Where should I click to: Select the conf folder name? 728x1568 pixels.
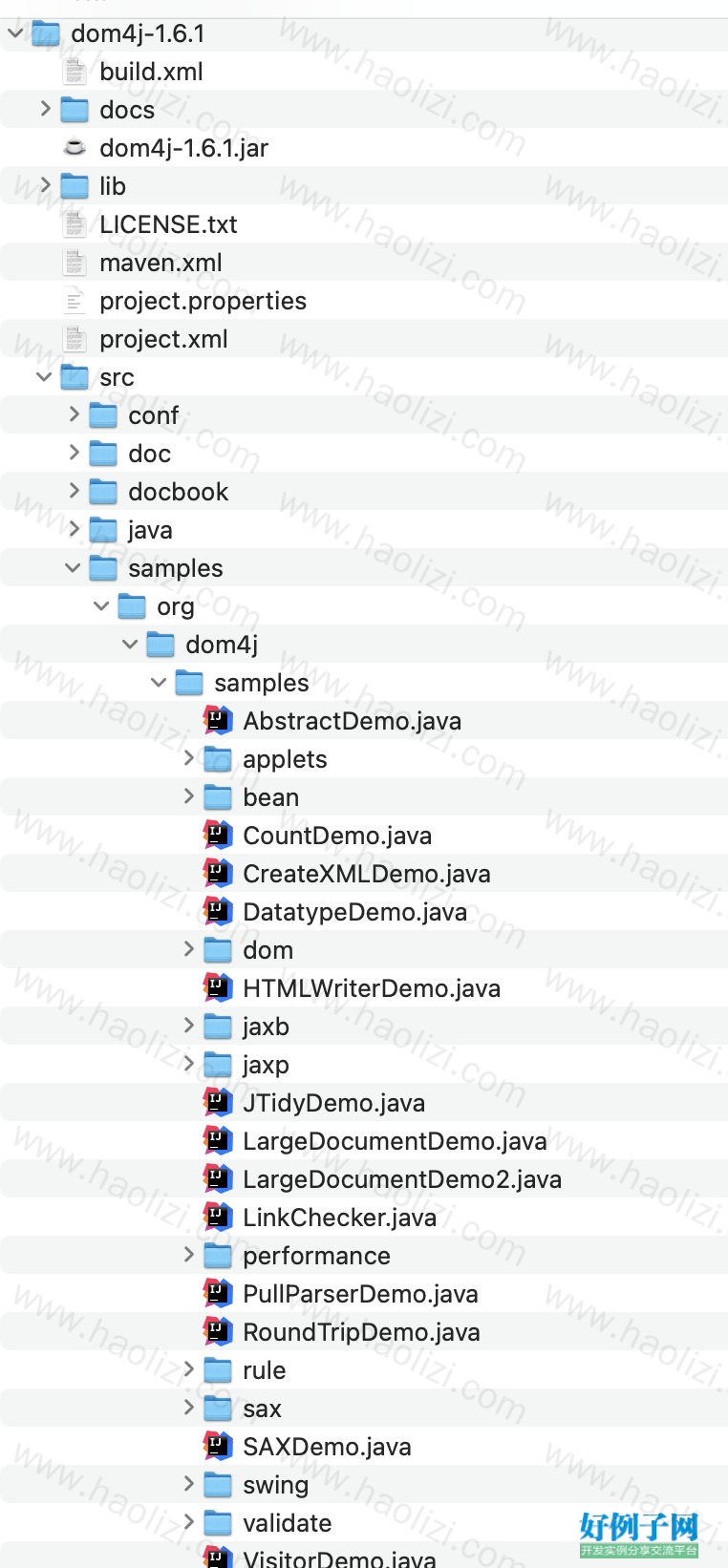tap(154, 415)
